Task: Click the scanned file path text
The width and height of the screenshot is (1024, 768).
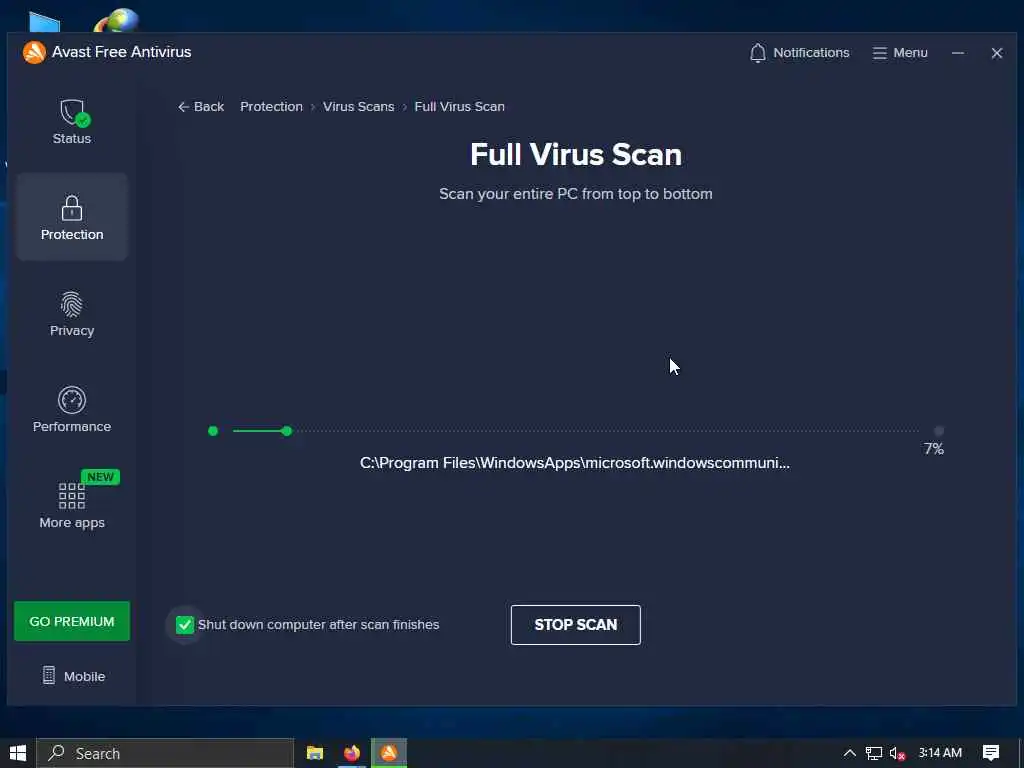Action: click(575, 463)
